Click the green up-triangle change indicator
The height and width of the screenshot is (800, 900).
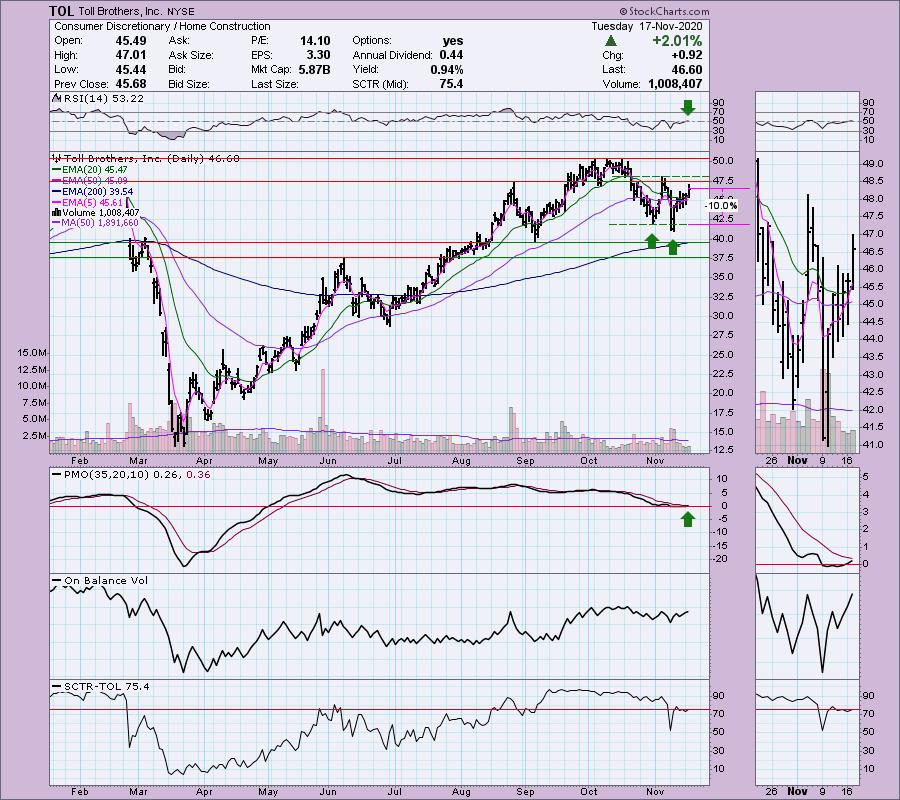(x=611, y=41)
